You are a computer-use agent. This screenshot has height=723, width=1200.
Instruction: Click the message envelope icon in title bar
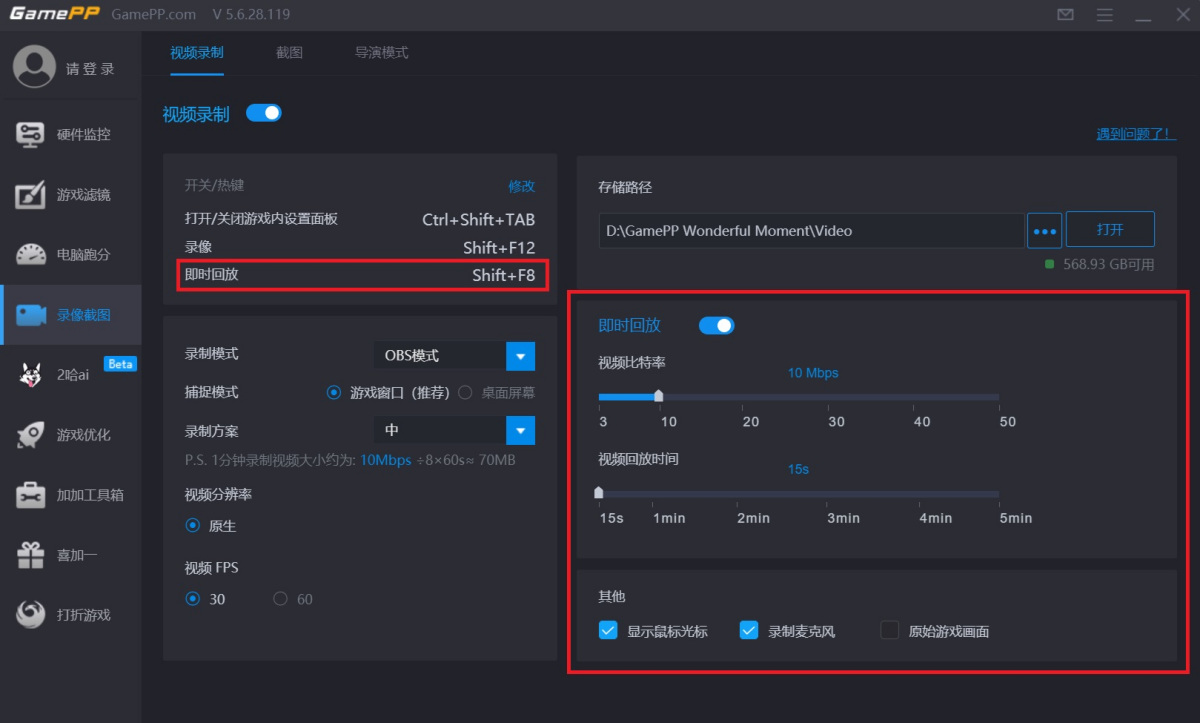(1065, 14)
